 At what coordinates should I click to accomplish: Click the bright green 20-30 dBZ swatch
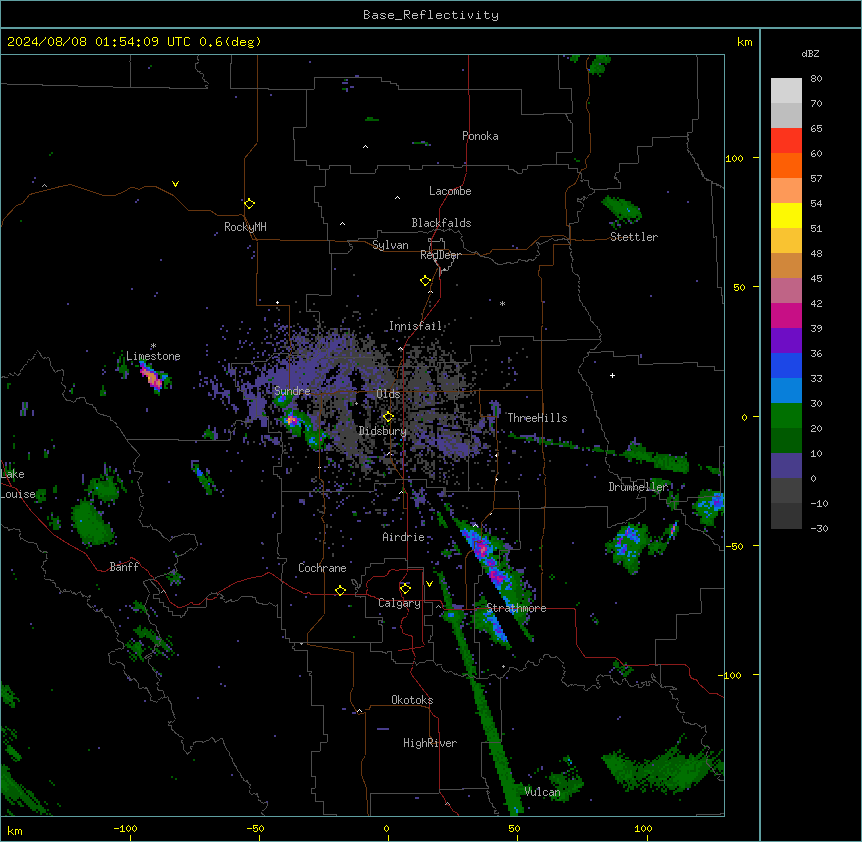[x=786, y=416]
